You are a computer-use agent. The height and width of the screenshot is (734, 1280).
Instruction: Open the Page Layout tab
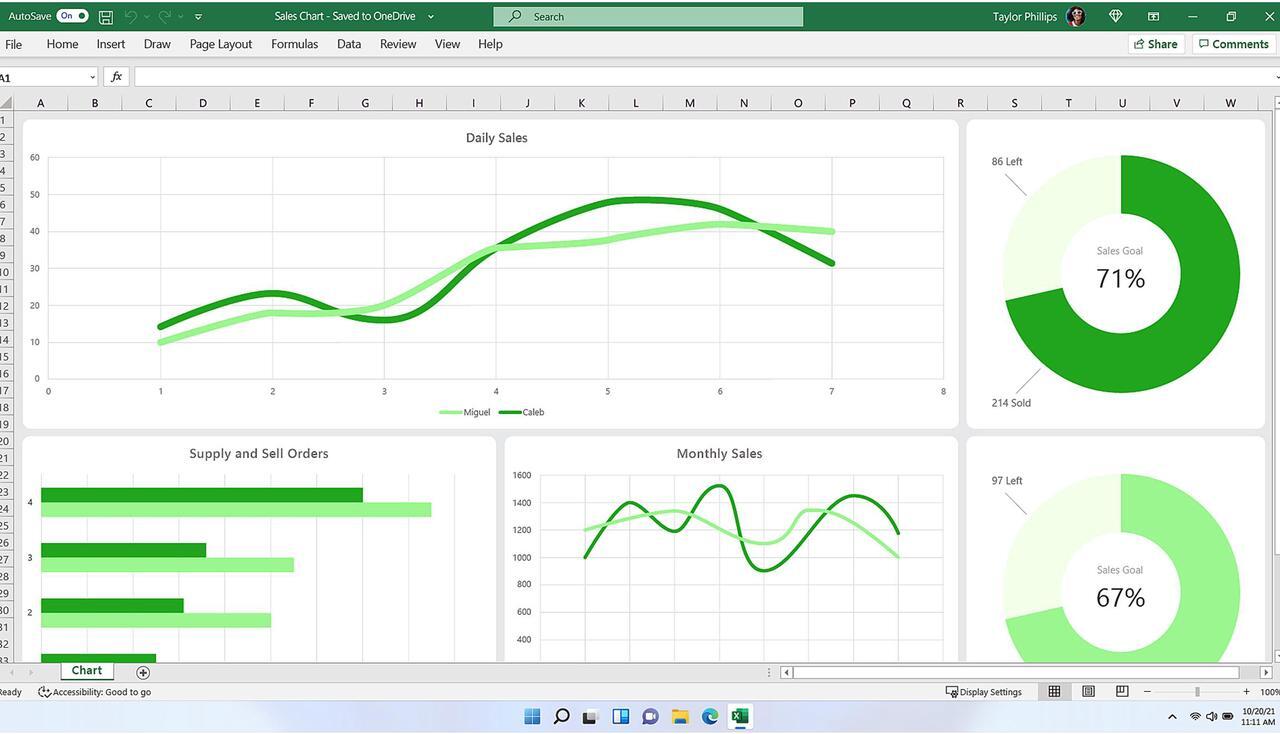221,44
